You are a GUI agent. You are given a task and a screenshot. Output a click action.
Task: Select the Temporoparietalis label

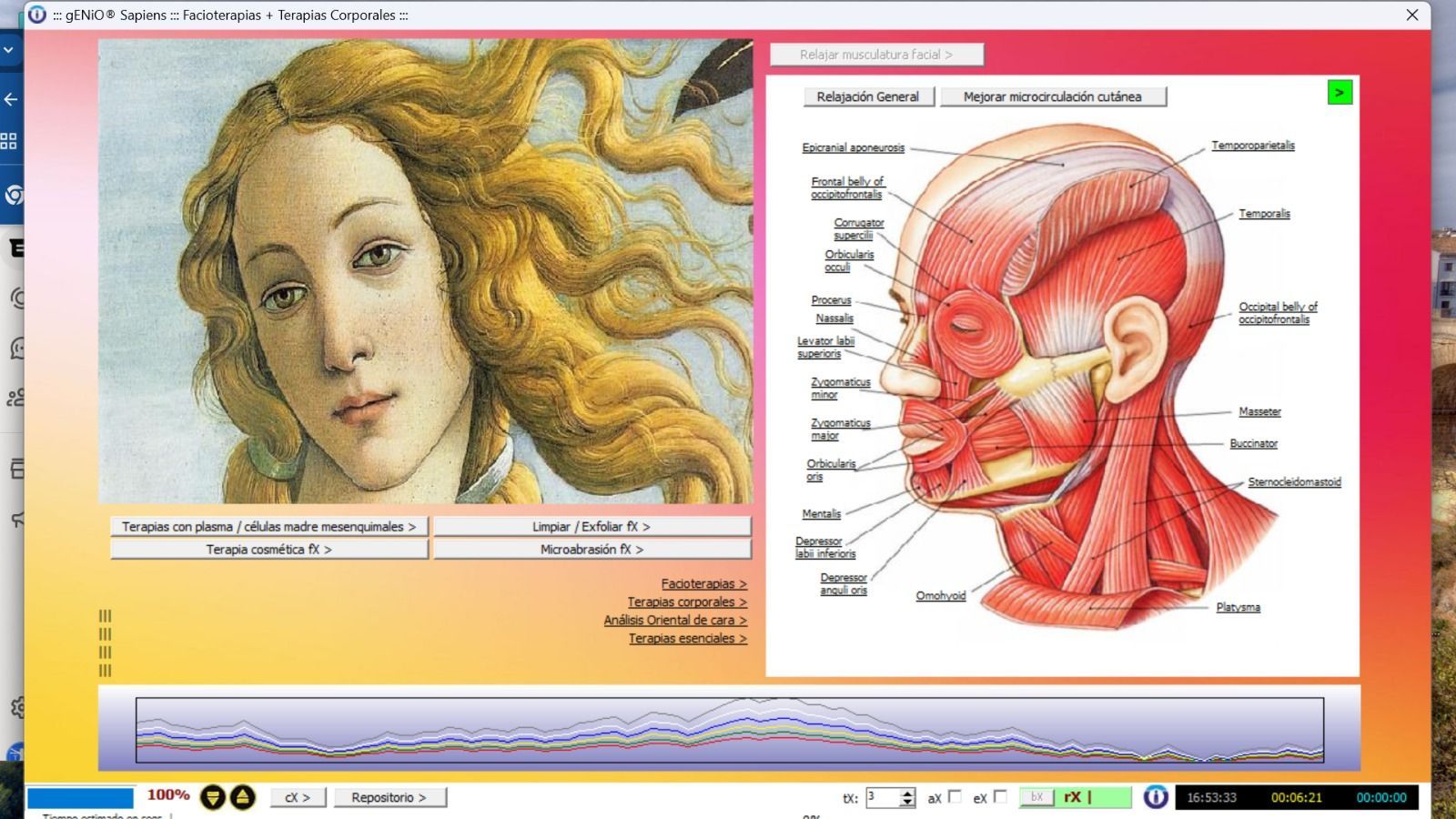[1252, 146]
